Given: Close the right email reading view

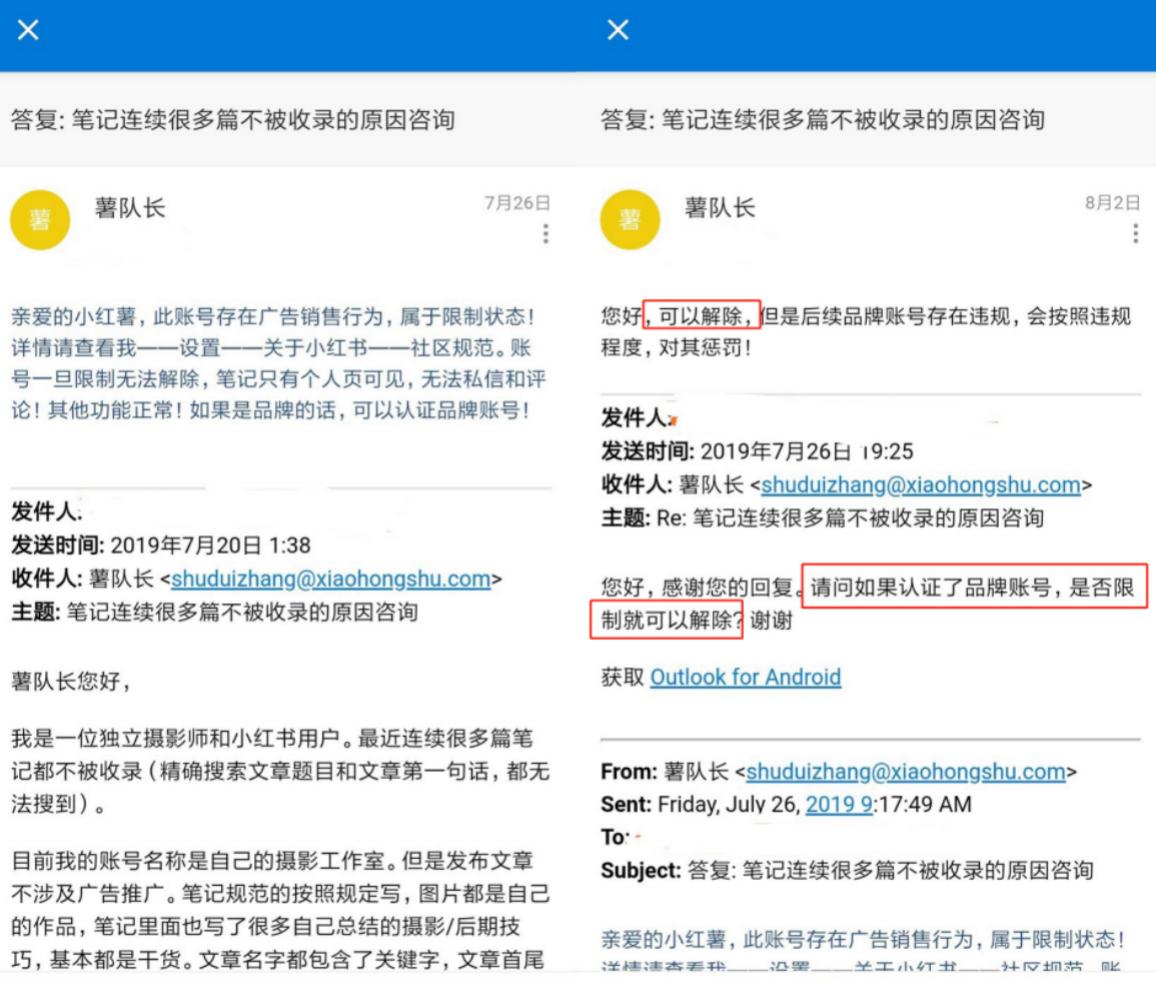Looking at the screenshot, I should pyautogui.click(x=617, y=29).
